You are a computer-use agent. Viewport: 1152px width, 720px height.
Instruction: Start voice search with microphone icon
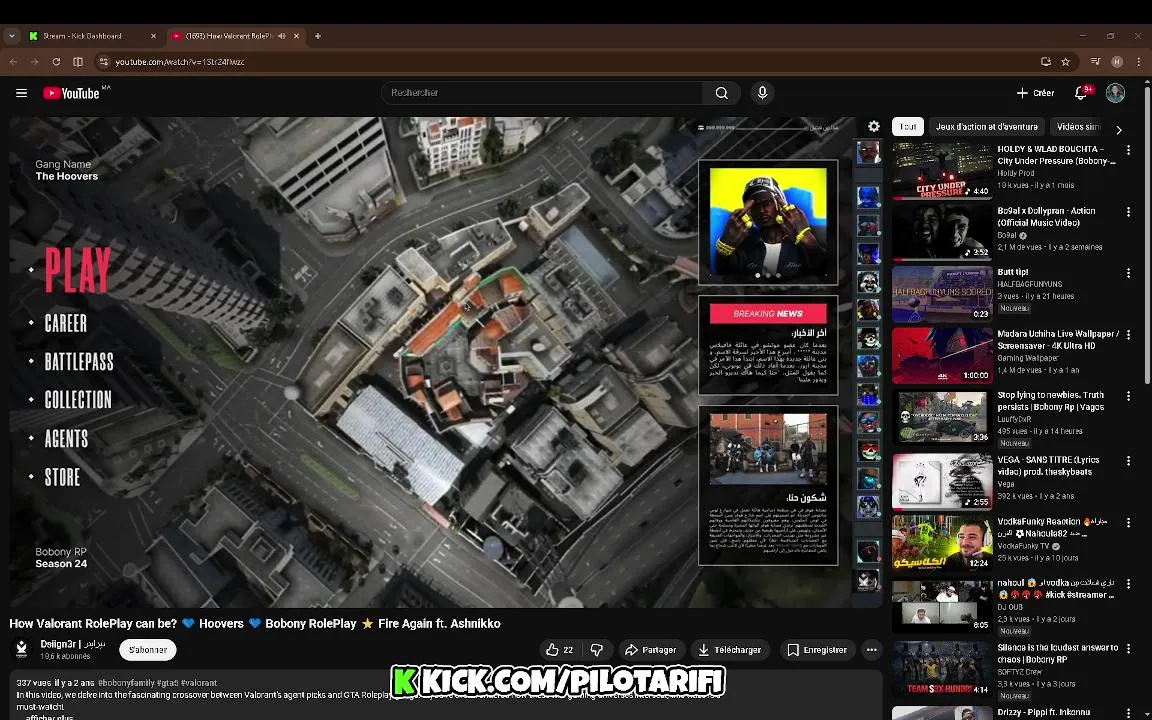tap(762, 93)
